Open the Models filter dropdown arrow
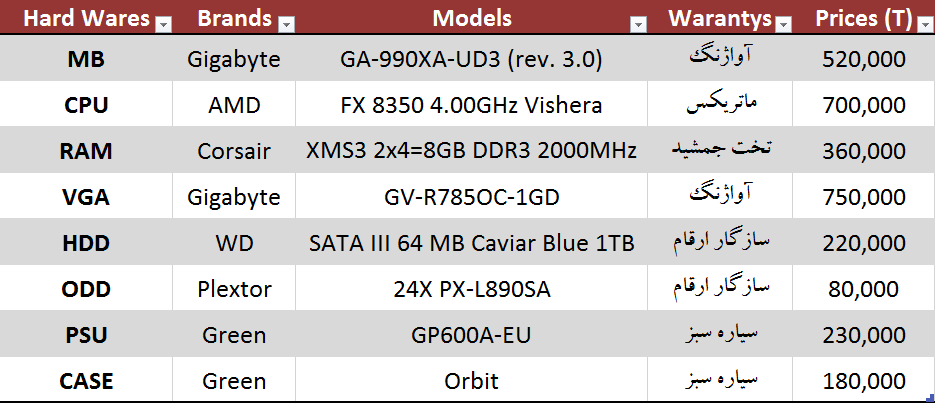This screenshot has width=935, height=403. (637, 23)
